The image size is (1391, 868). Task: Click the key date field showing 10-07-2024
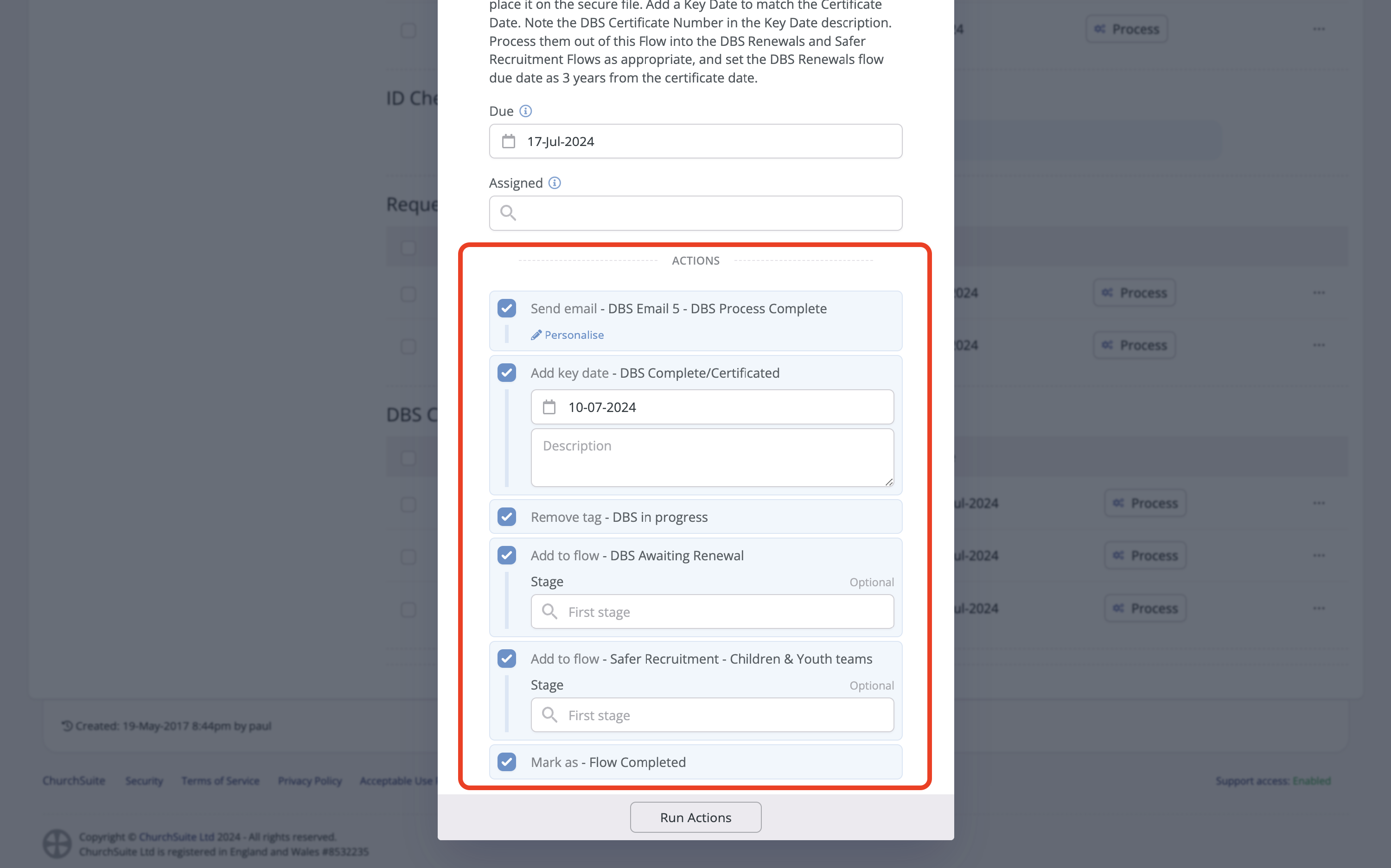[x=712, y=407]
